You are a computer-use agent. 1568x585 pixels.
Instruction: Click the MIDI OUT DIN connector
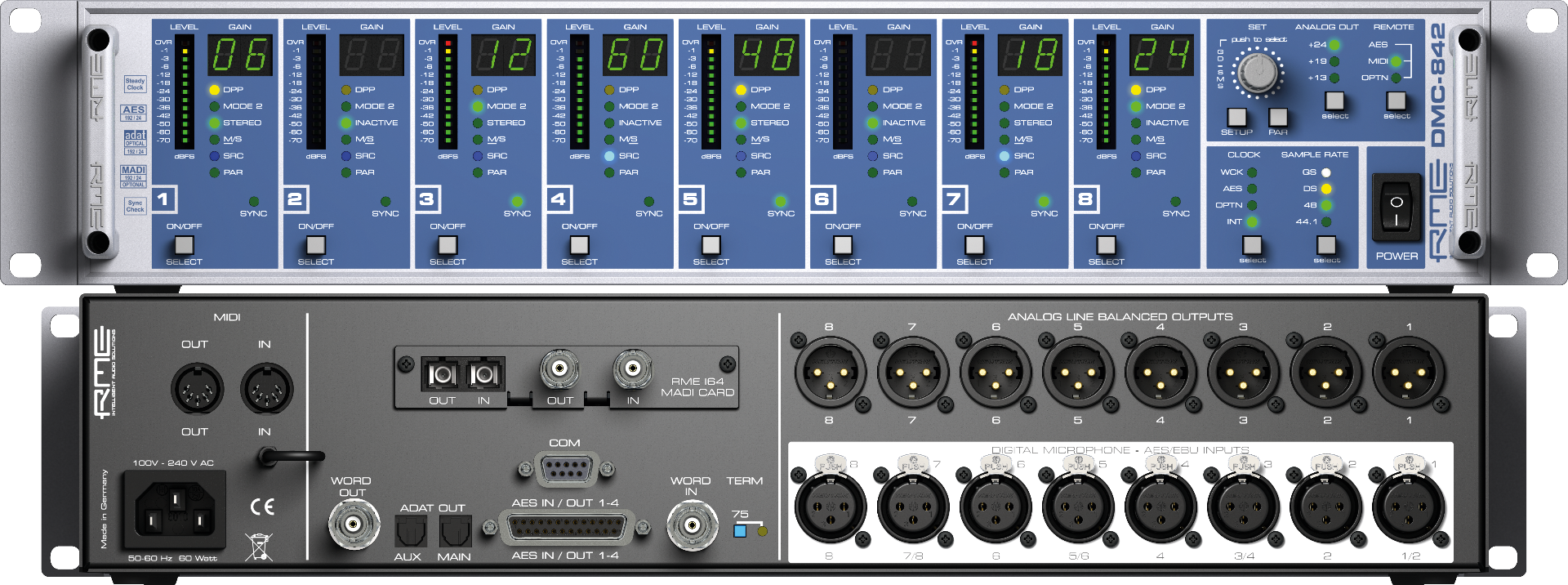[x=196, y=388]
